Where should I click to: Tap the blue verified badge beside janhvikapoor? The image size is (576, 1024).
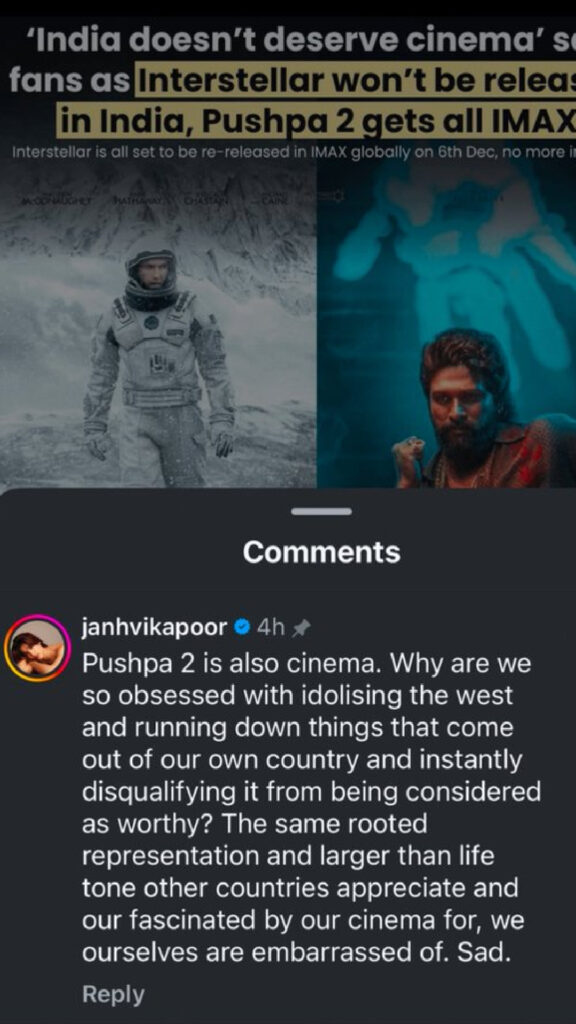[x=242, y=628]
